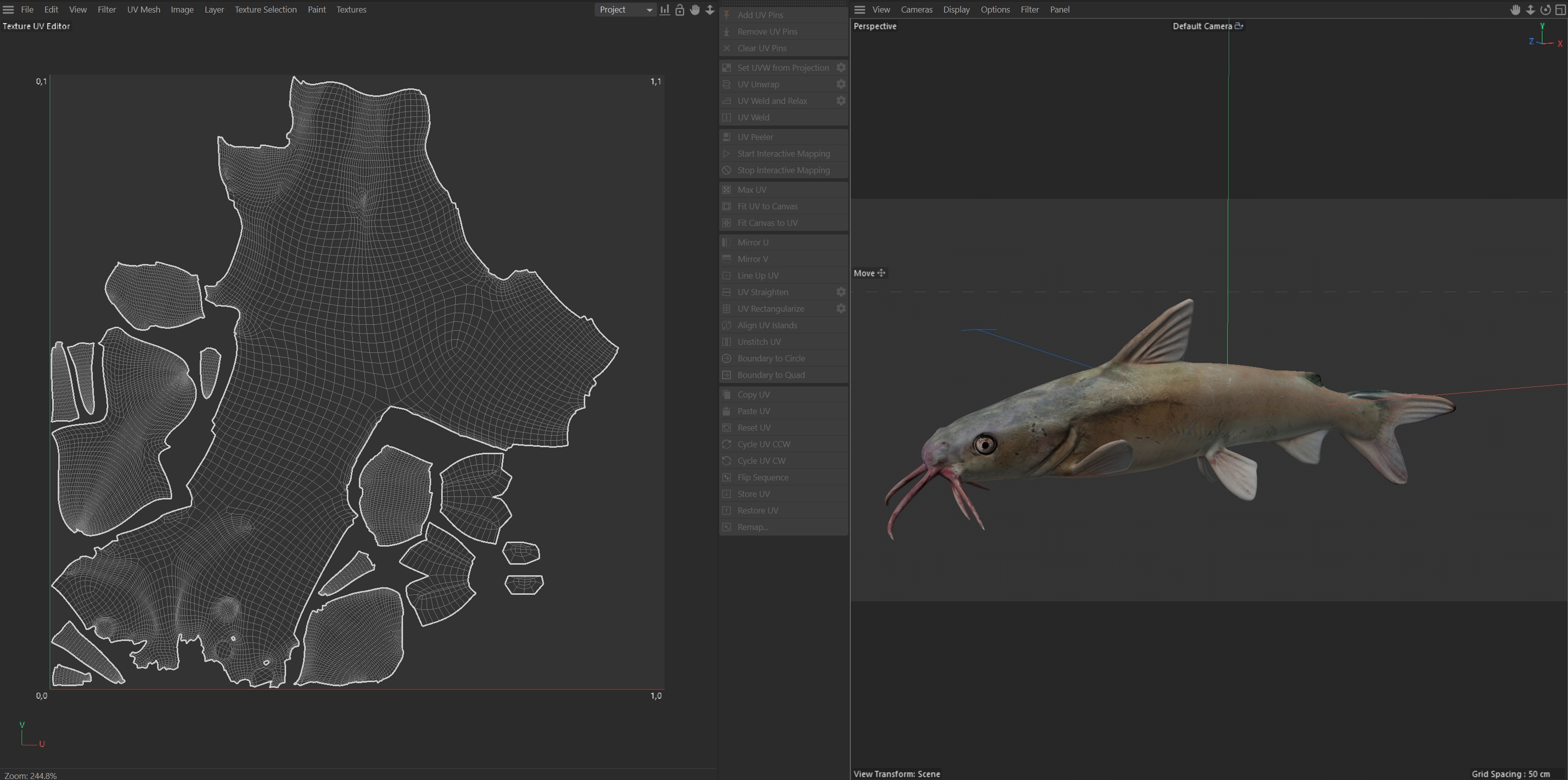This screenshot has height=780, width=1568.
Task: Open the UV Mesh menu
Action: [144, 10]
